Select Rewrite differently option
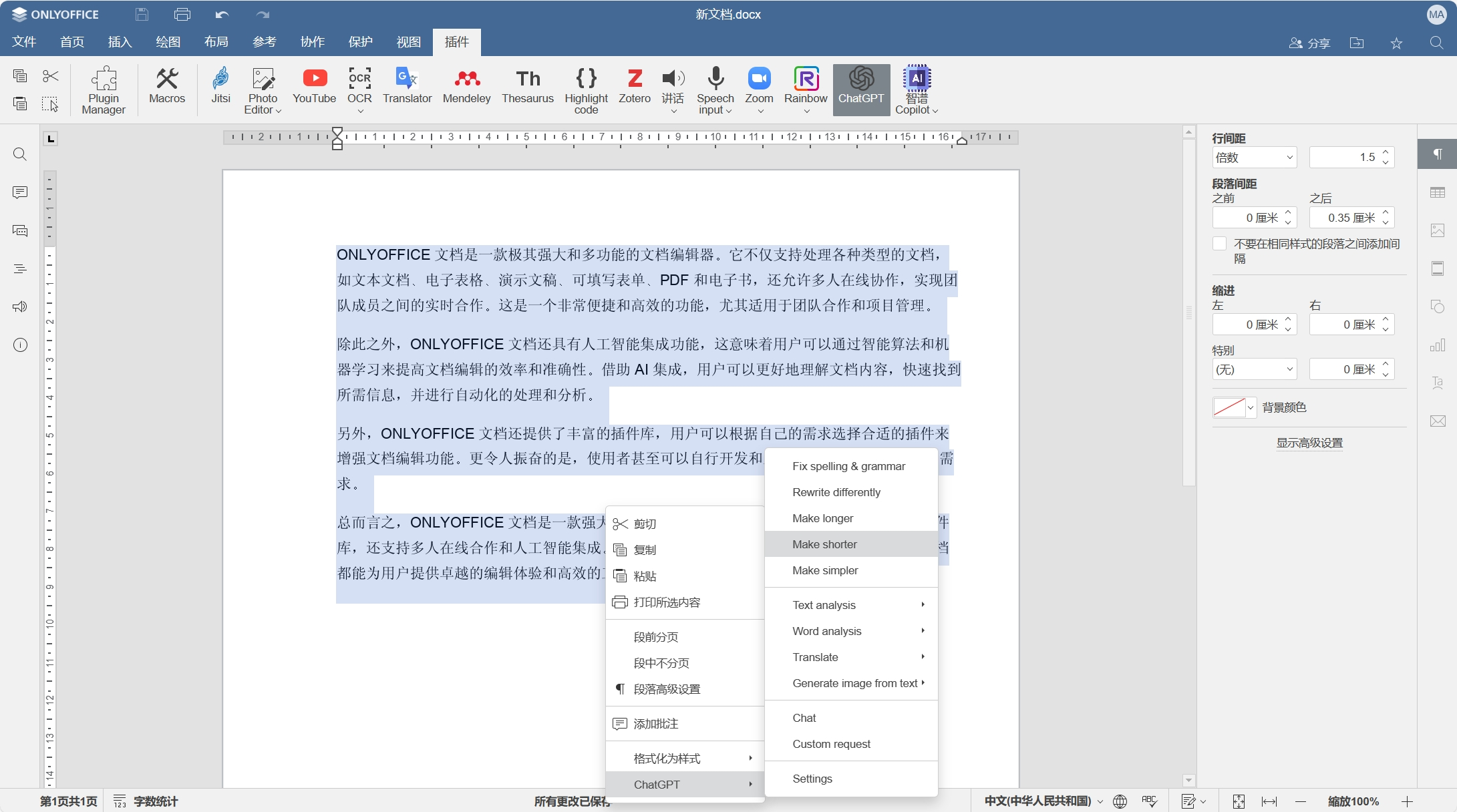Screen dimensions: 1457x812 coord(851,492)
